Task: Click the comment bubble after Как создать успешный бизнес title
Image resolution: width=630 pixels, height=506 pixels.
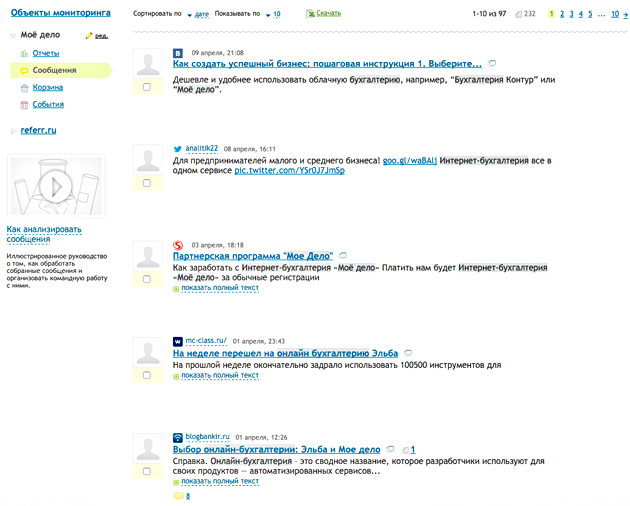Action: tap(492, 64)
